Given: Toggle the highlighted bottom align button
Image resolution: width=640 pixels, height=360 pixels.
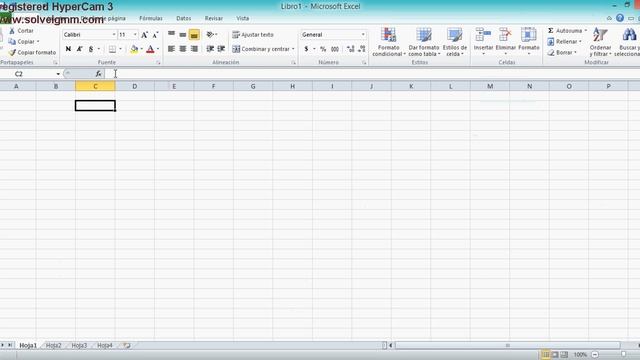Looking at the screenshot, I should click(194, 35).
